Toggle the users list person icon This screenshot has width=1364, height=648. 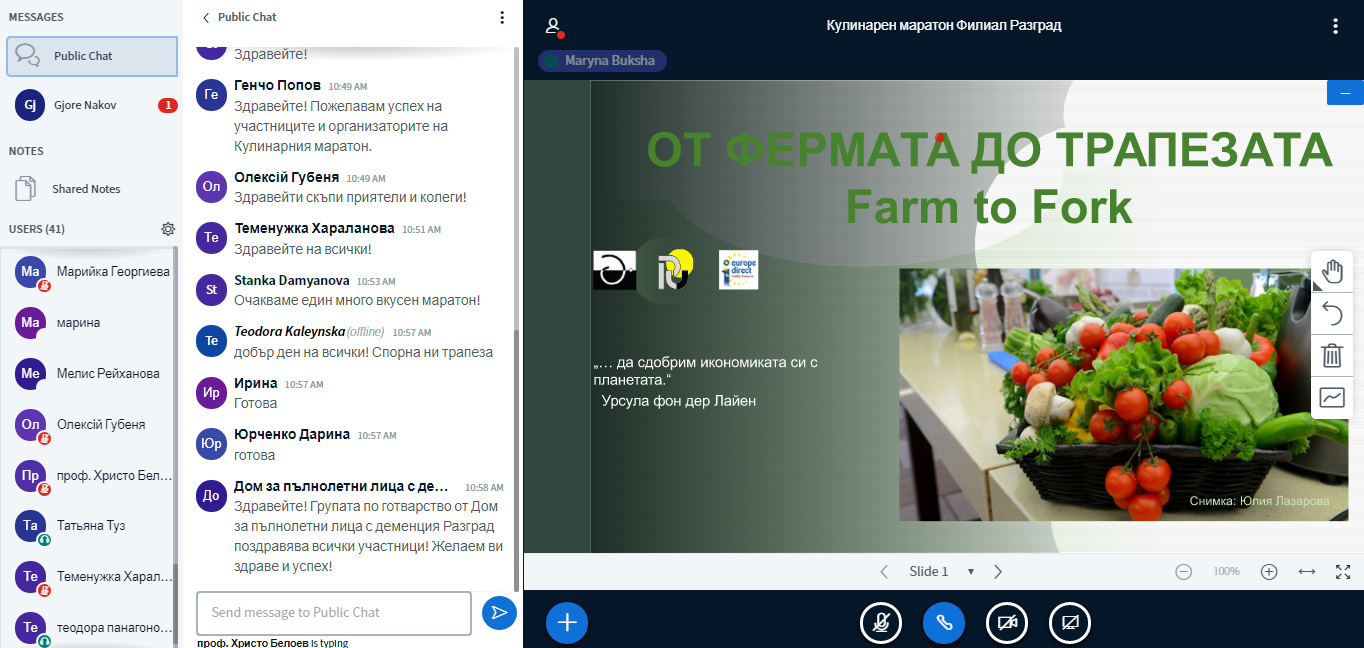click(554, 26)
